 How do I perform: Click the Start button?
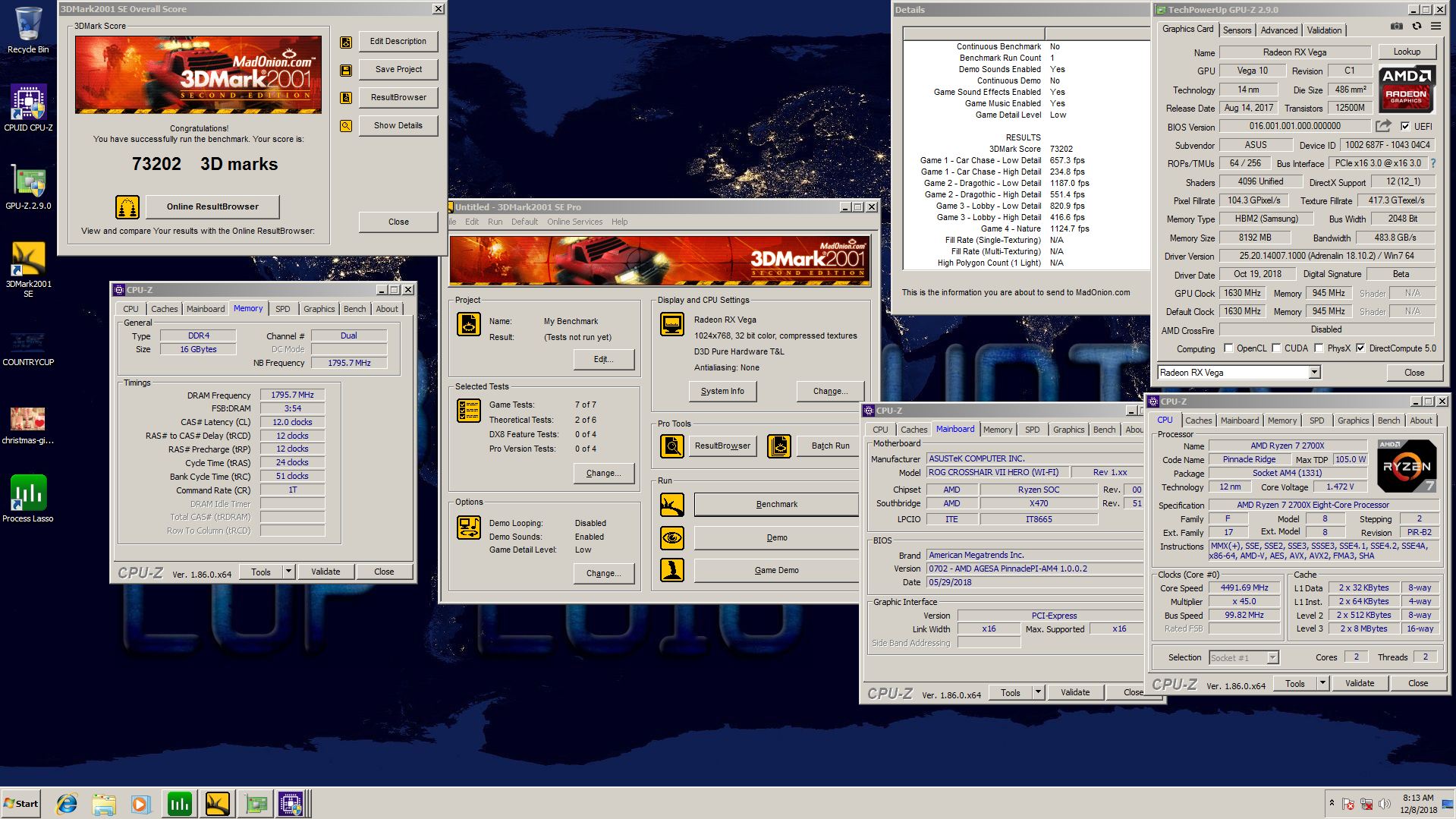click(x=21, y=803)
